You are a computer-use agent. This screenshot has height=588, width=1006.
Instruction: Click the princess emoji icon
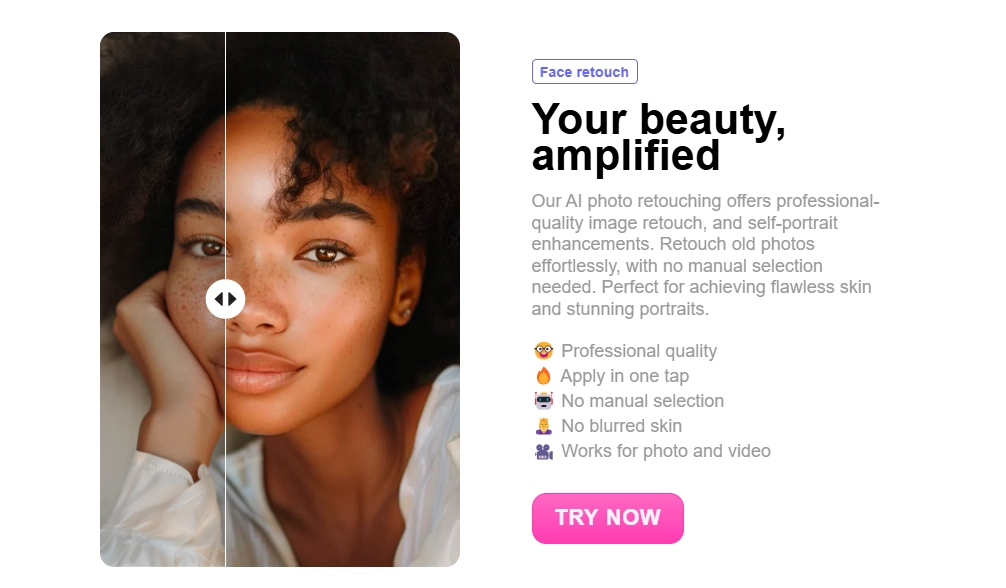tap(543, 426)
